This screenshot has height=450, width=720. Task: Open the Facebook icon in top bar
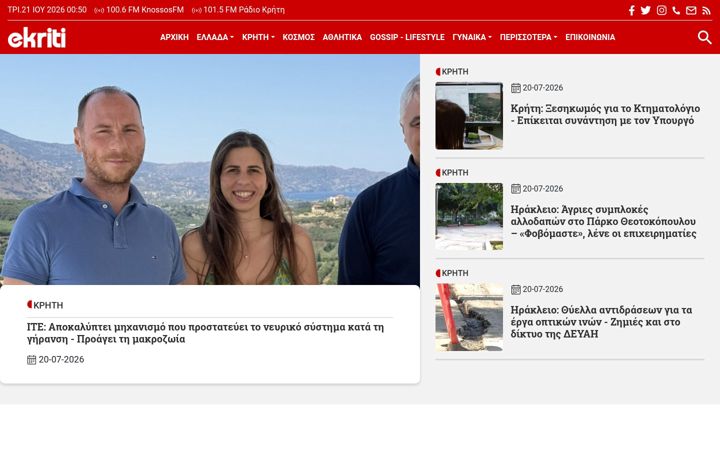(632, 10)
